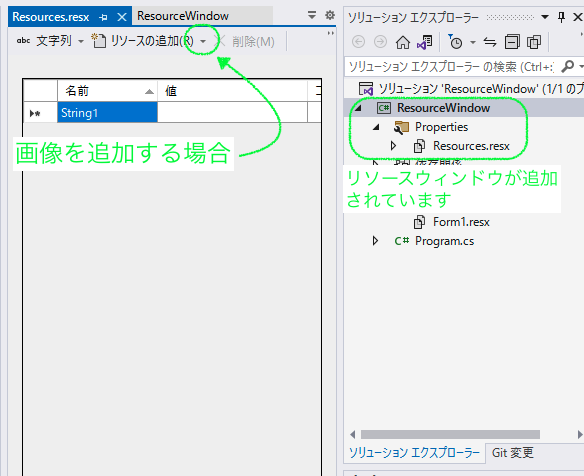Select the Properties folder
The image size is (584, 476).
(441, 127)
